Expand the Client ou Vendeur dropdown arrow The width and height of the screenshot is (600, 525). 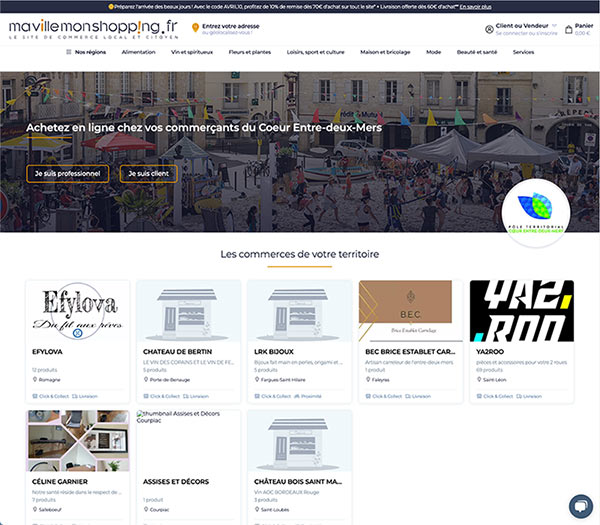click(x=554, y=26)
